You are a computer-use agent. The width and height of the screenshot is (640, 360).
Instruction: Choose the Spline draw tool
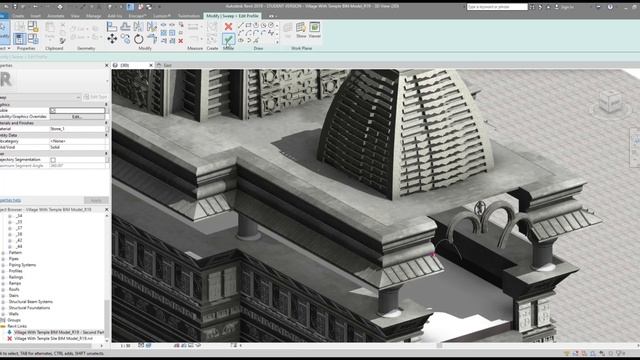coord(271,33)
